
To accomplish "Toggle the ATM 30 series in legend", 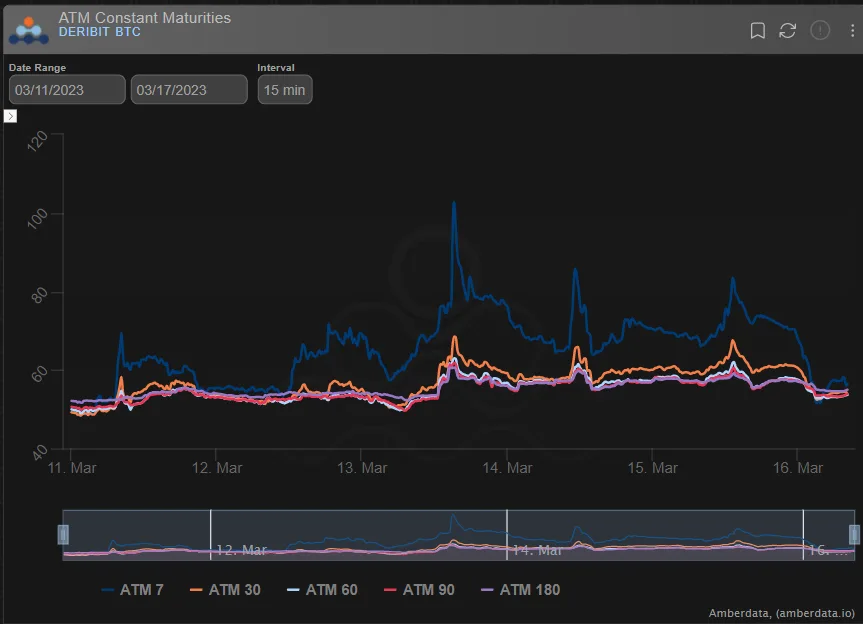I will point(225,590).
